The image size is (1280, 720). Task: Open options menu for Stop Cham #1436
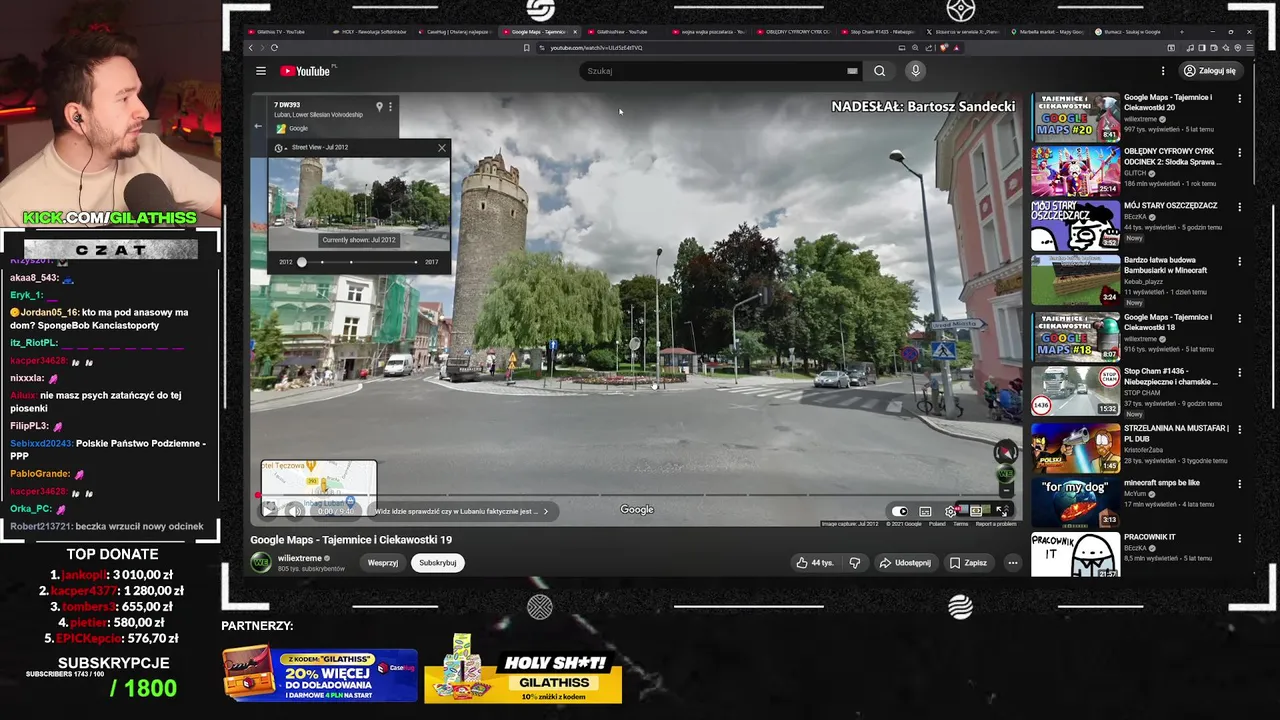1239,373
